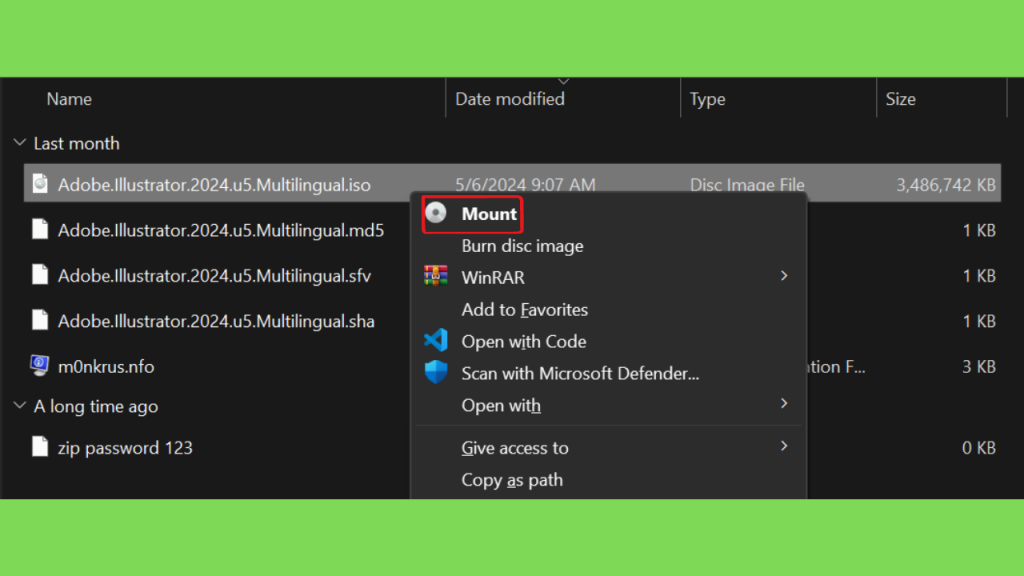Click the file icon for the .sha file
This screenshot has width=1024, height=576.
(40, 321)
